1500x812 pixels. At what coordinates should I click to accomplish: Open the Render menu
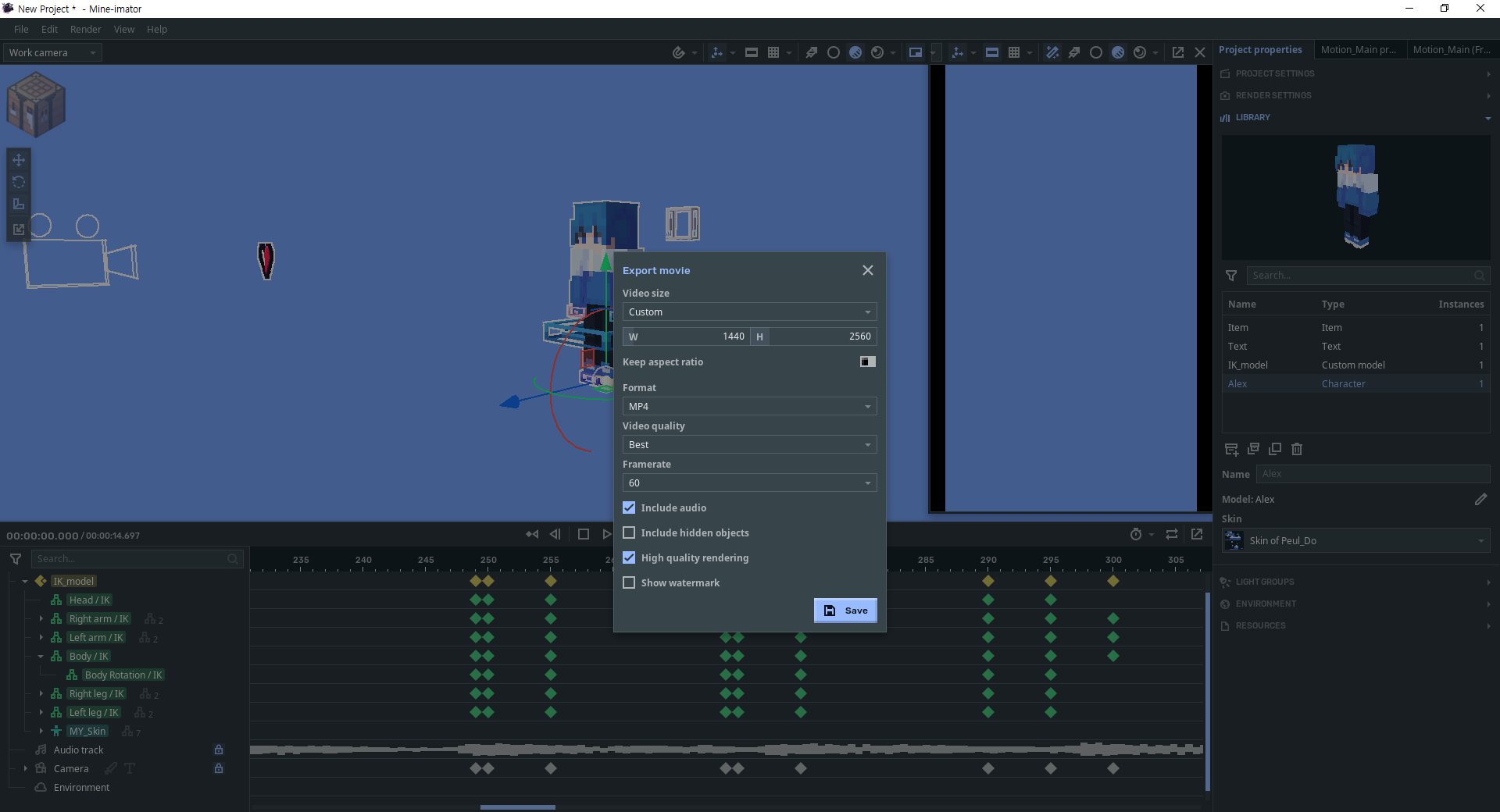(85, 29)
